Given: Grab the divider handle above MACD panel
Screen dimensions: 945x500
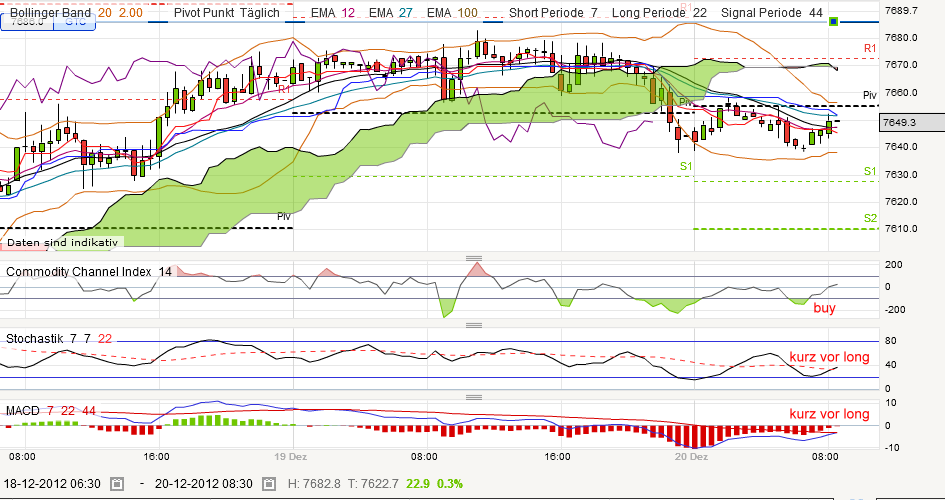Looking at the screenshot, I should [x=474, y=398].
